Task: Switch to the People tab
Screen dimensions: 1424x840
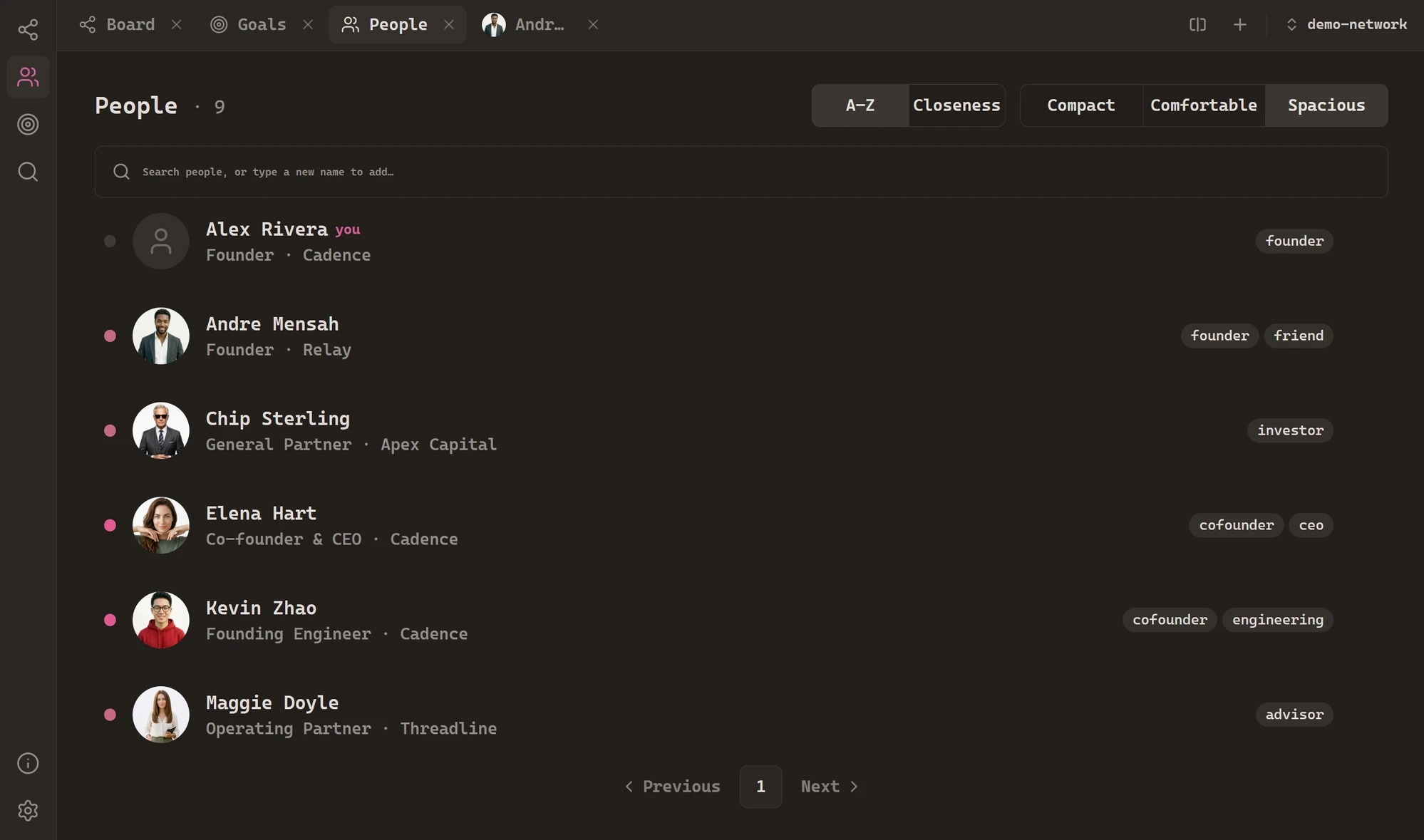Action: pos(397,25)
